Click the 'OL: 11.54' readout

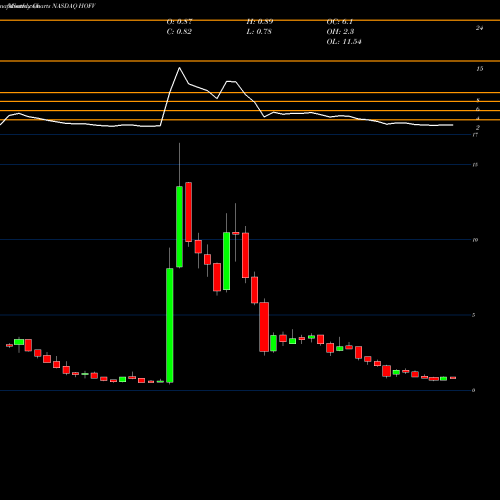[344, 42]
